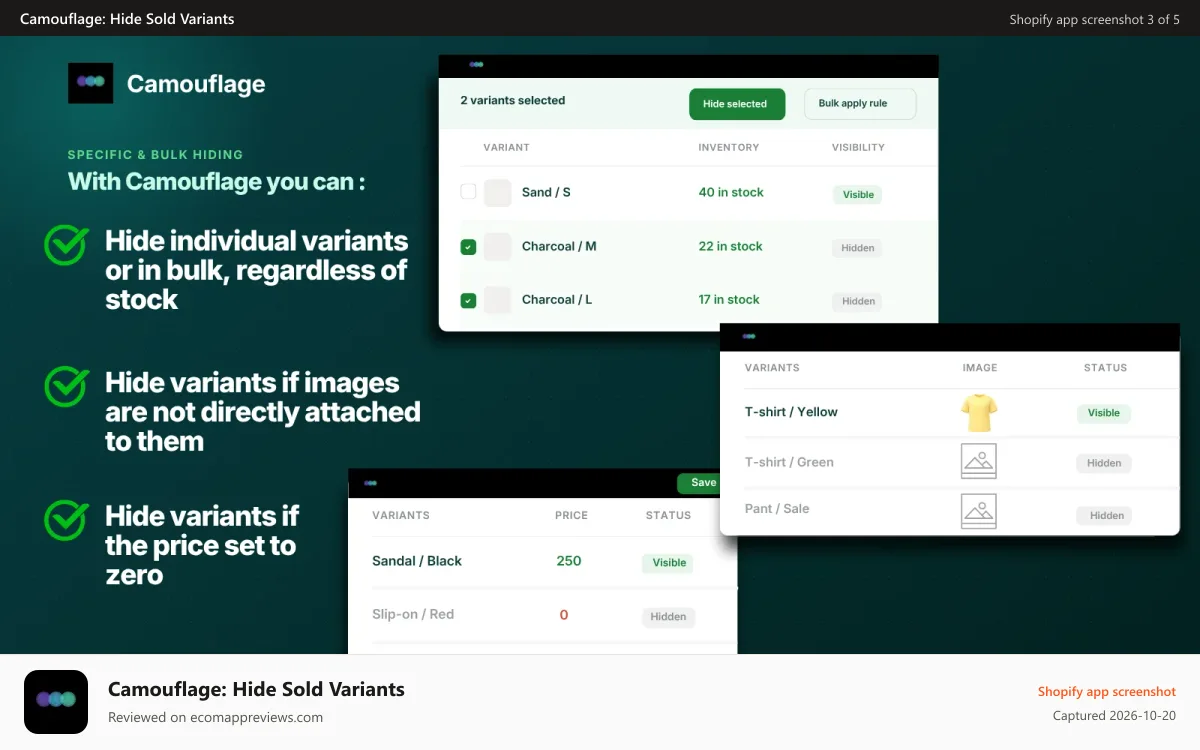Screen dimensions: 1200x750
Task: Click the placeholder image icon for Pant / Sale
Action: tap(979, 510)
